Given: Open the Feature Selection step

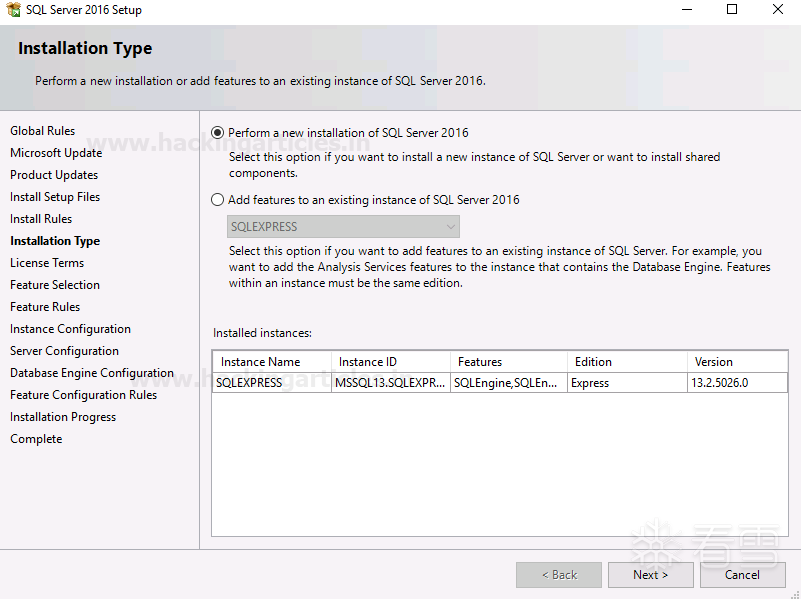Looking at the screenshot, I should point(55,285).
